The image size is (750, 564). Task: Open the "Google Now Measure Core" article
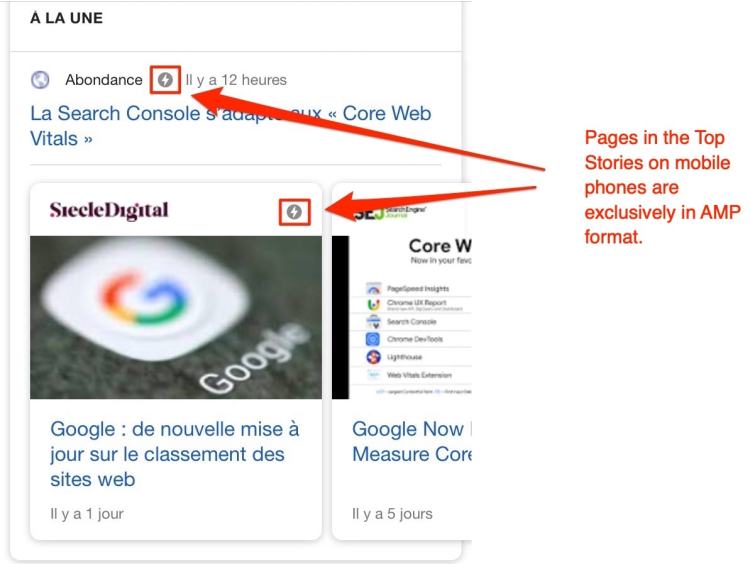point(412,442)
